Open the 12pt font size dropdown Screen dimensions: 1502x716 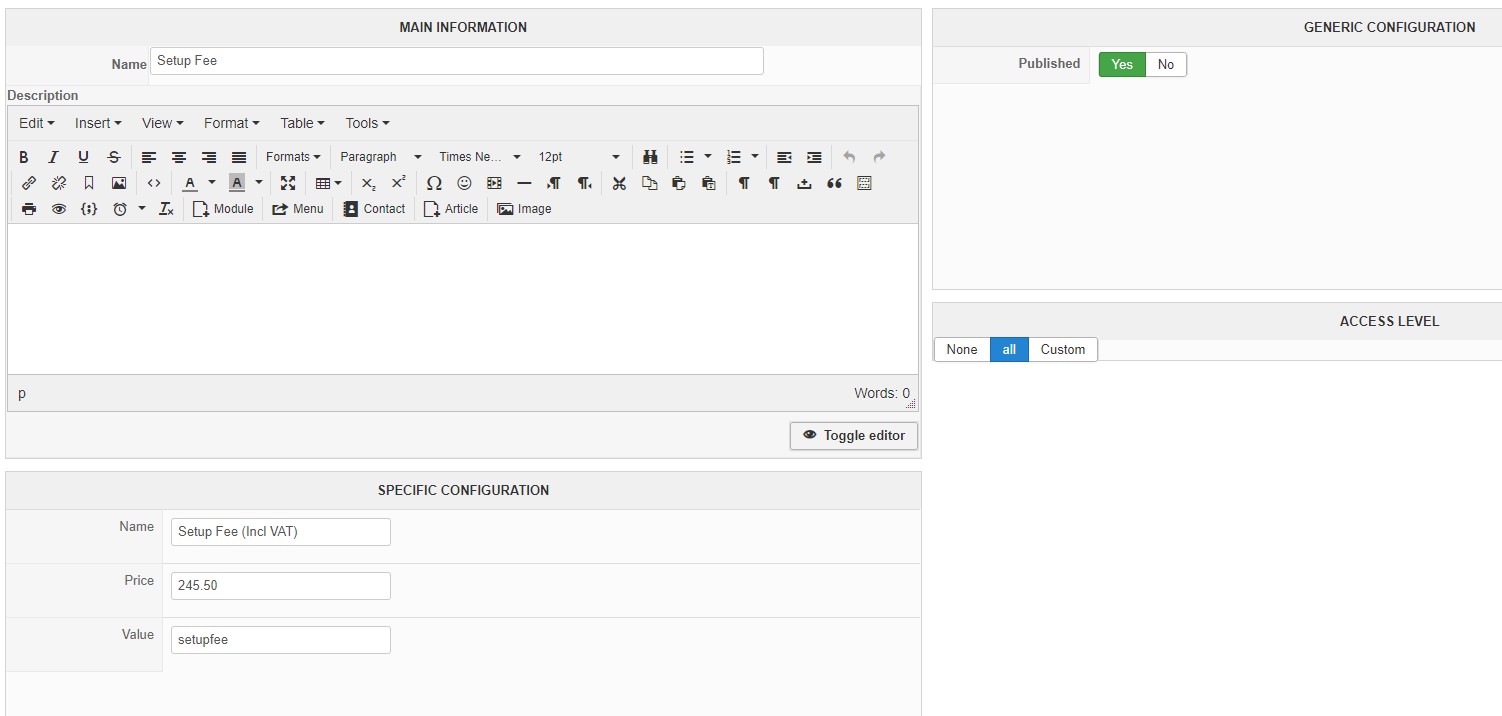tap(578, 157)
